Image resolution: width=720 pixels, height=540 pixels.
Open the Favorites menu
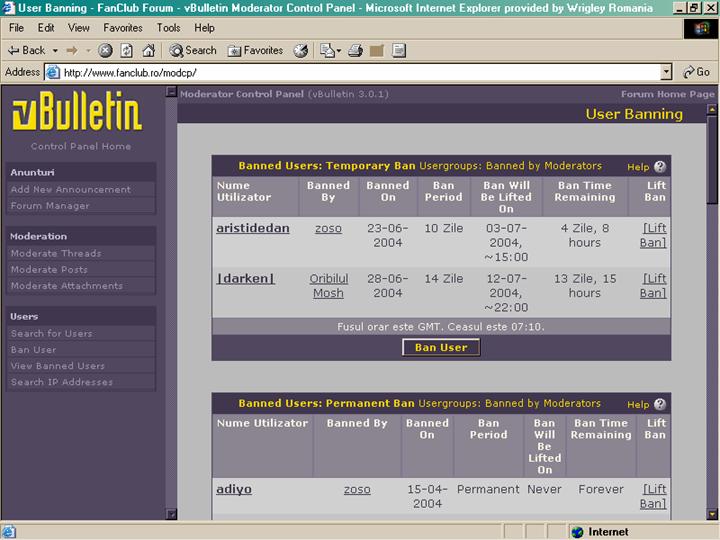[x=123, y=28]
